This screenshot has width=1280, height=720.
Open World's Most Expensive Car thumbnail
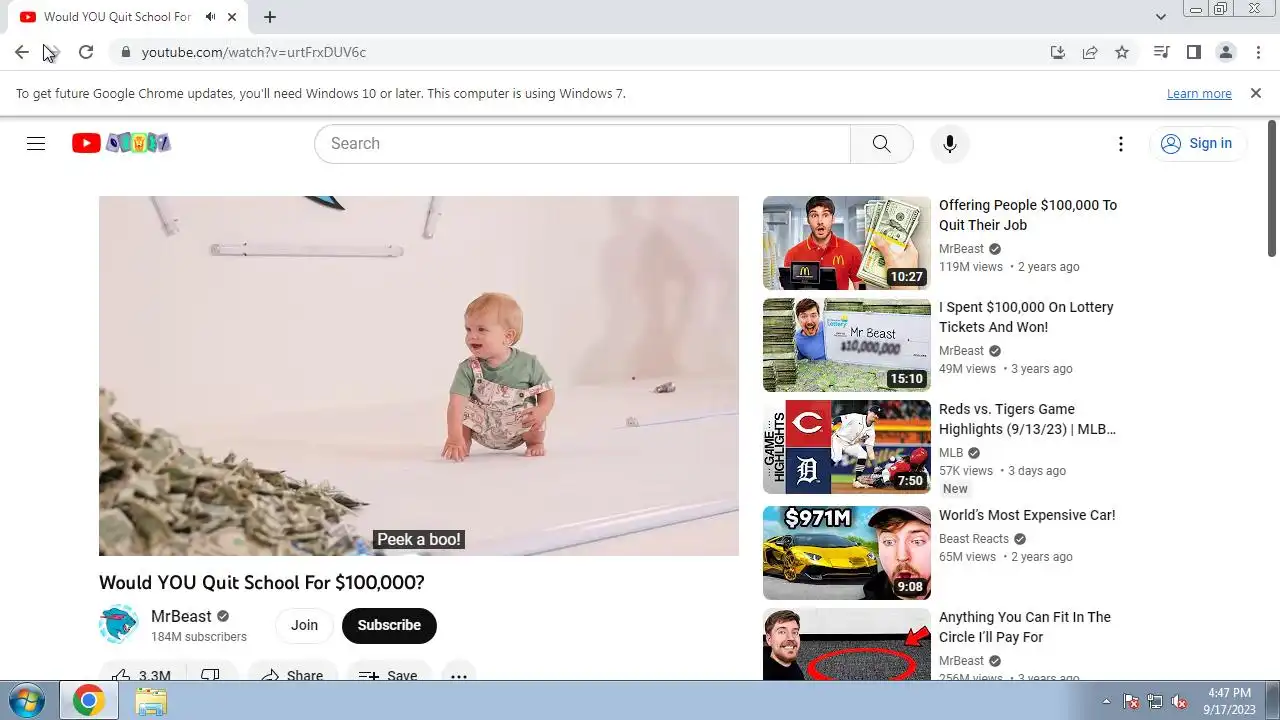[847, 553]
